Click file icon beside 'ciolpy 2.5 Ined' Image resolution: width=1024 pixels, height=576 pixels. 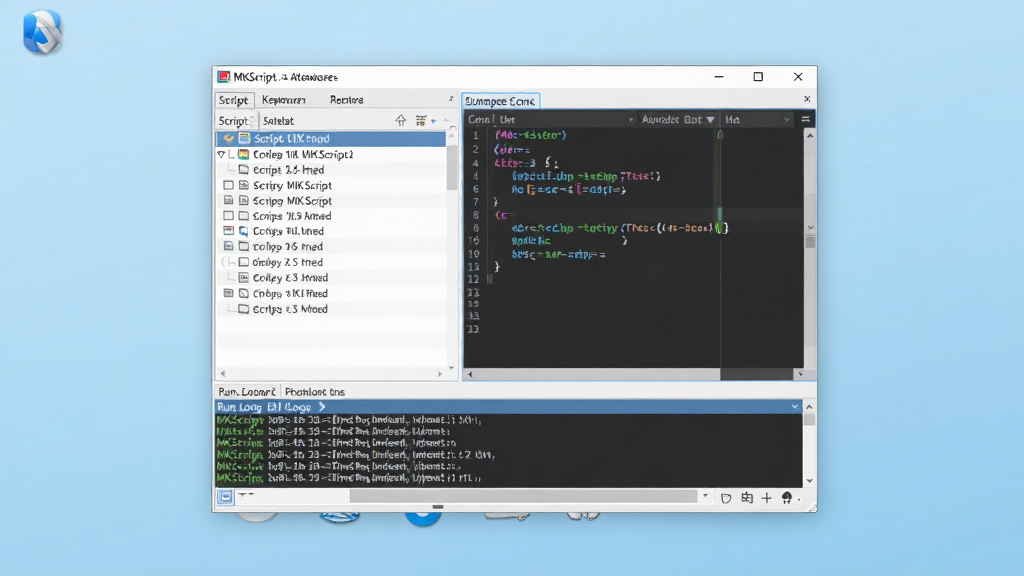click(244, 262)
